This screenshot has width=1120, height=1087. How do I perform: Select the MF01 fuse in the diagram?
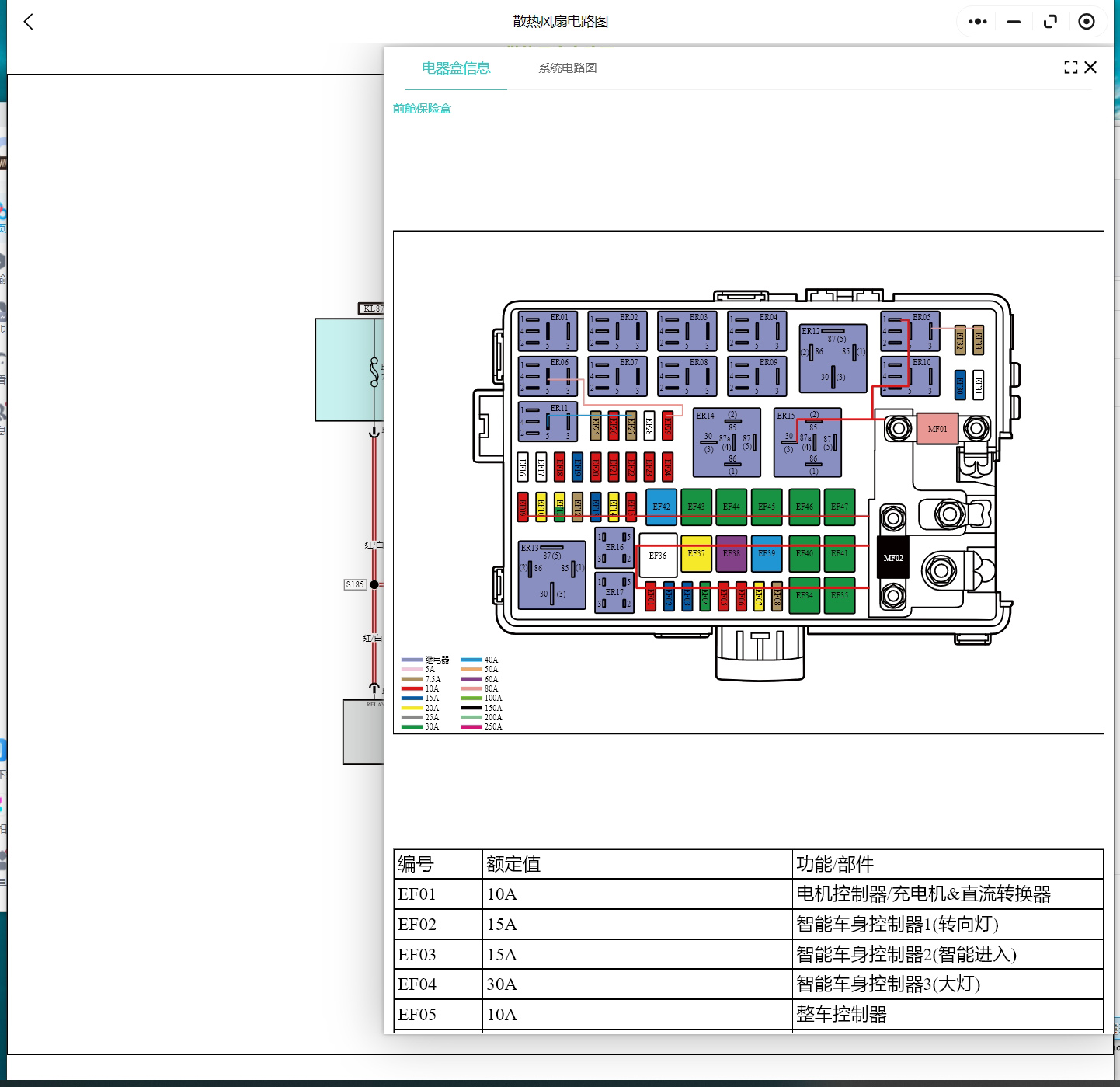pos(937,429)
